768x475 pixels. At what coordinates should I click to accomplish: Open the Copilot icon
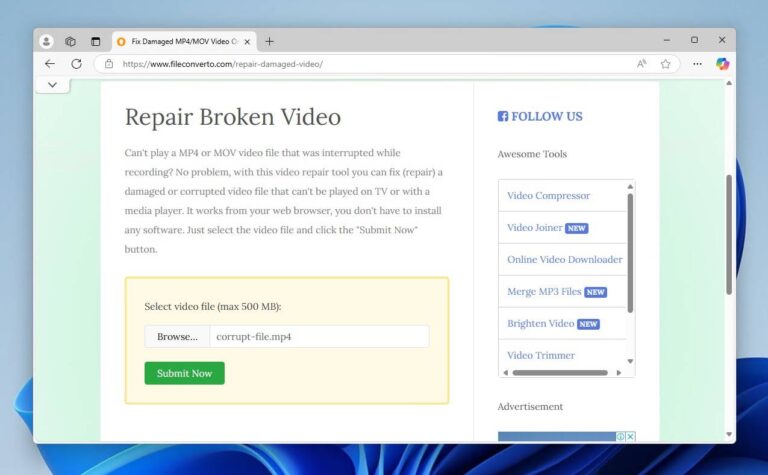(x=722, y=64)
